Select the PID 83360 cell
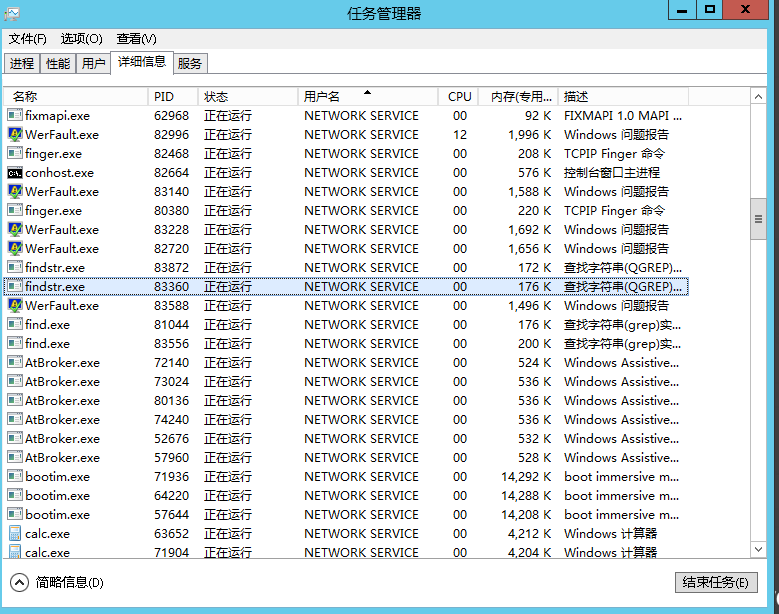This screenshot has width=779, height=614. [x=171, y=287]
